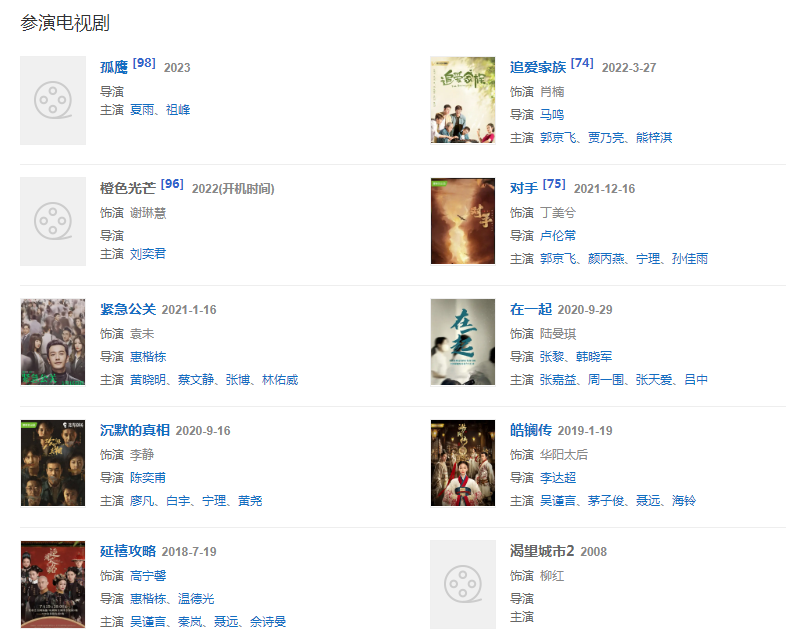Open actor 吴谨言 under 皓镧传

coord(558,501)
